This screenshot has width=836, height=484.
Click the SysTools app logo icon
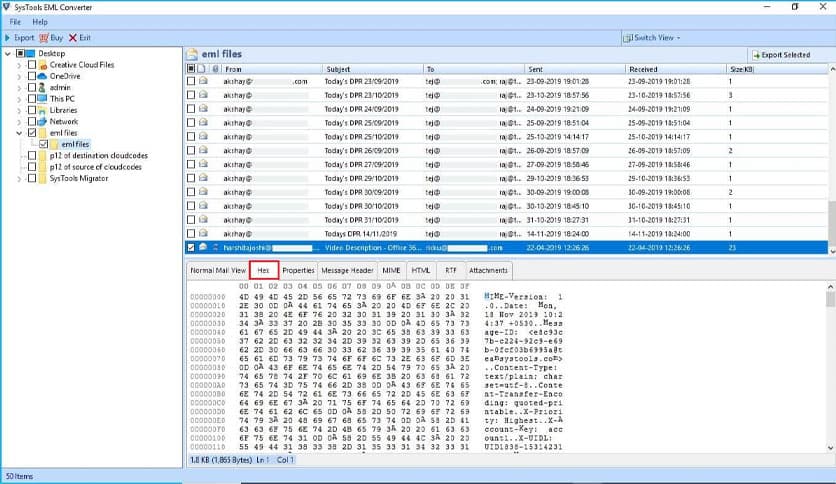(x=6, y=6)
